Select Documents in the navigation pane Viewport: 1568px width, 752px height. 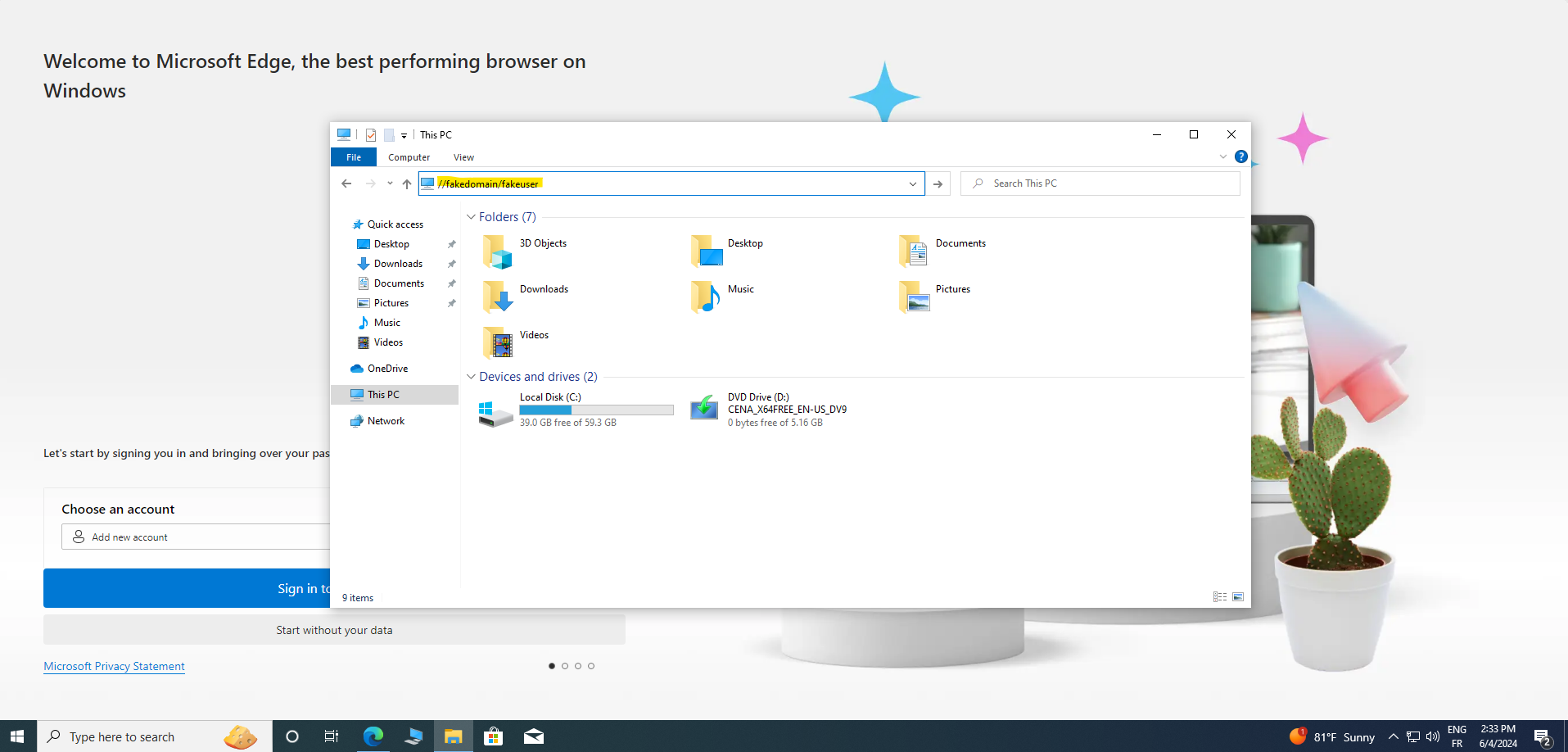[x=399, y=283]
